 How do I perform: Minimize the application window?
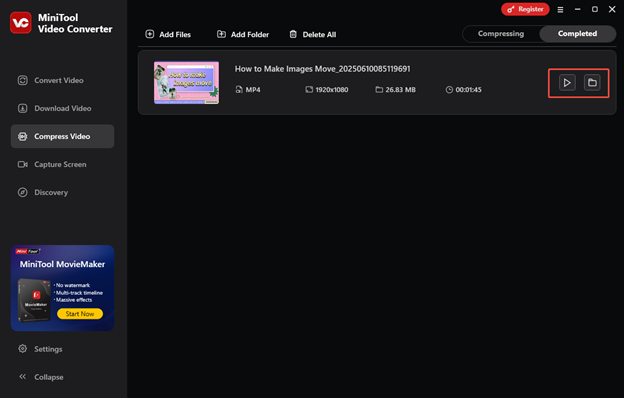(577, 9)
